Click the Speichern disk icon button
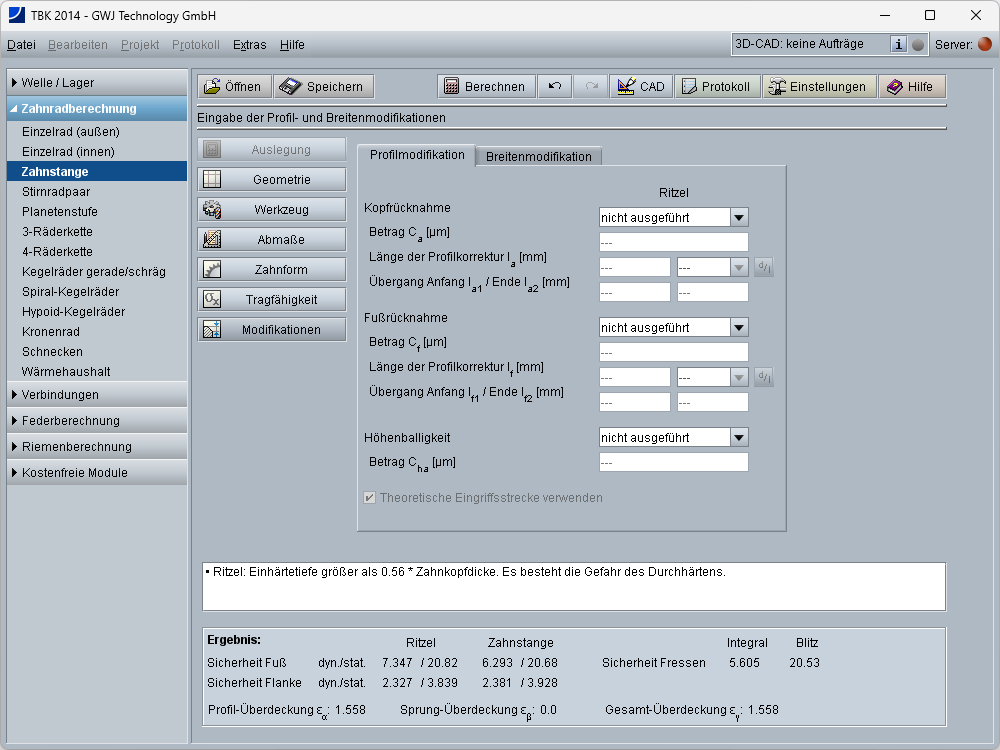 coord(324,87)
